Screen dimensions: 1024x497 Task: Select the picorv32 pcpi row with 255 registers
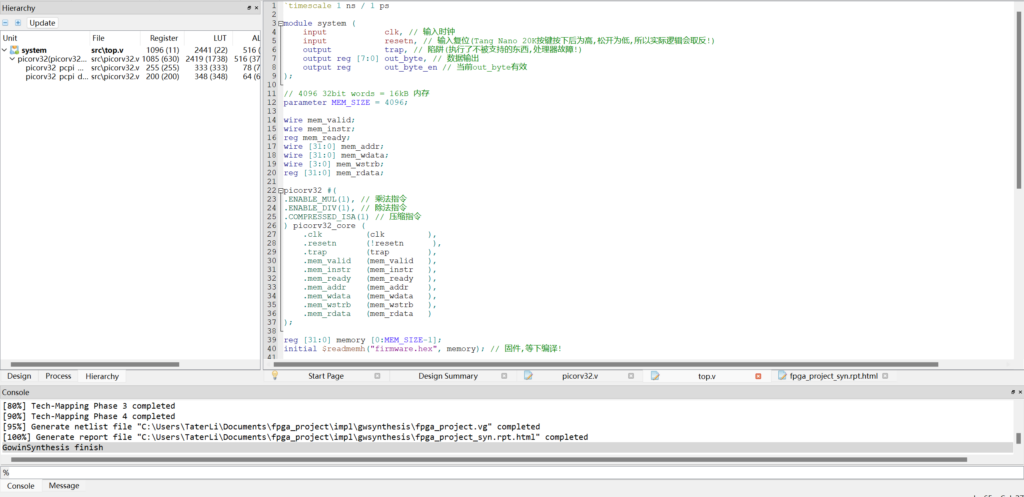[131, 67]
